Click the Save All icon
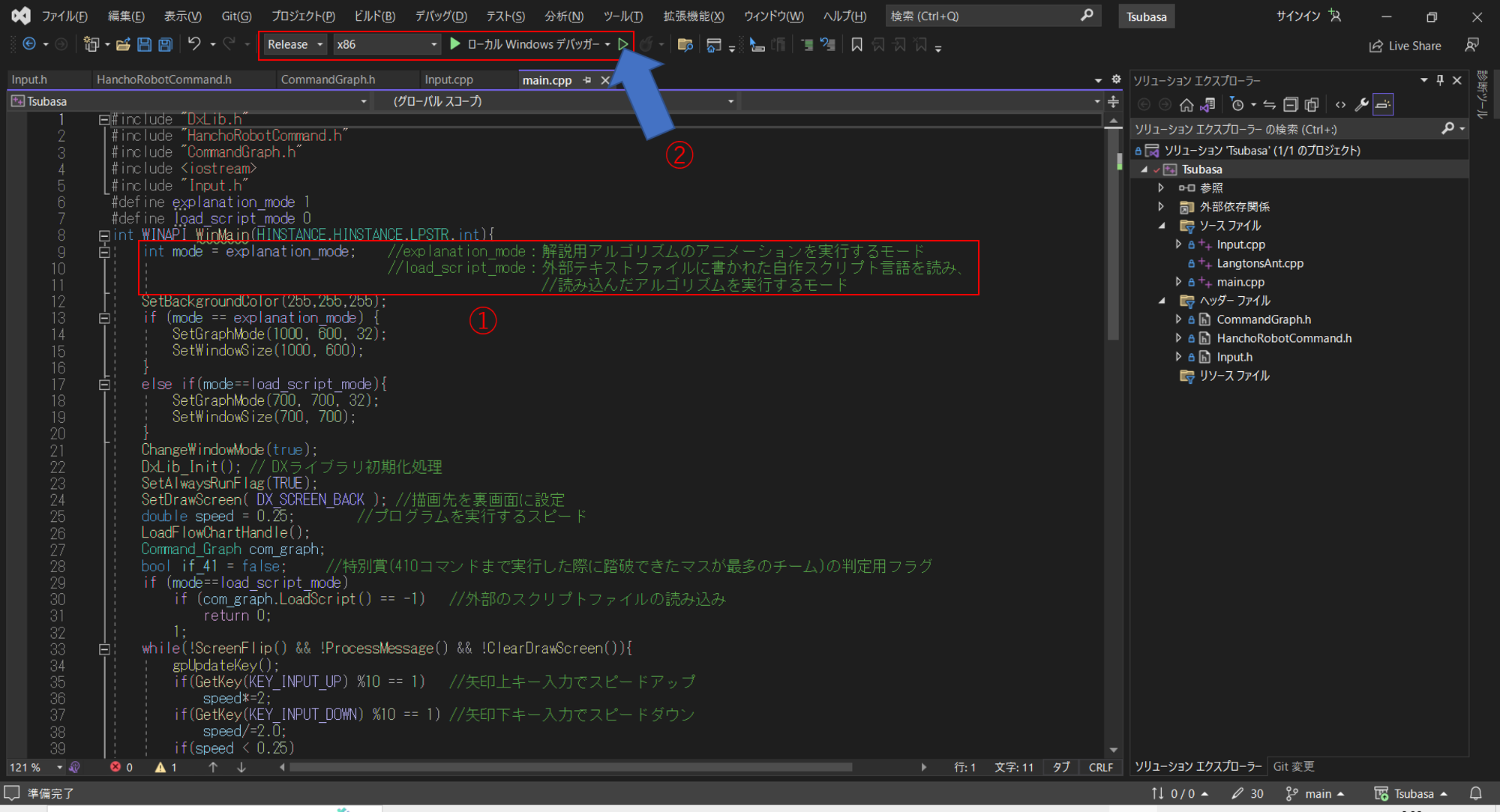Screen dimensions: 1500x812 tap(165, 44)
